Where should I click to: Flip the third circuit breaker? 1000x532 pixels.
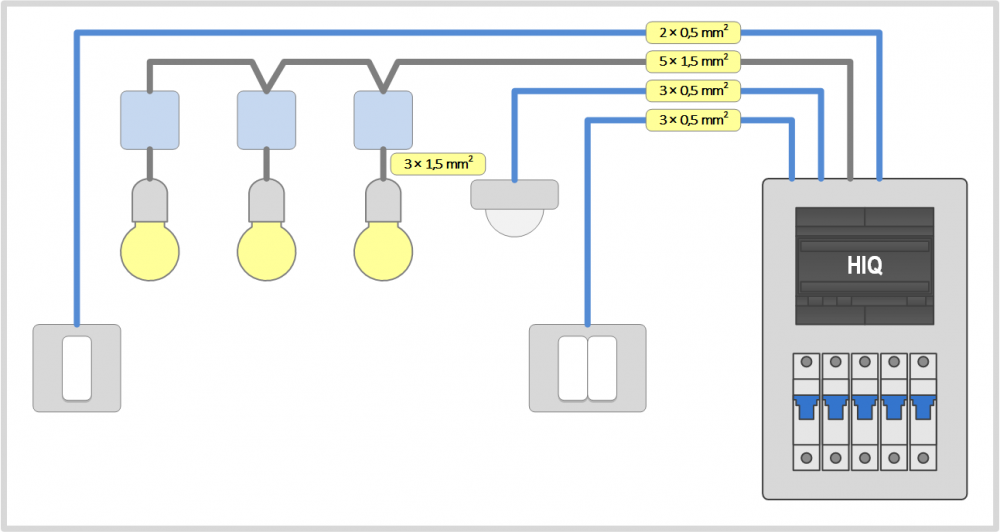tap(865, 411)
